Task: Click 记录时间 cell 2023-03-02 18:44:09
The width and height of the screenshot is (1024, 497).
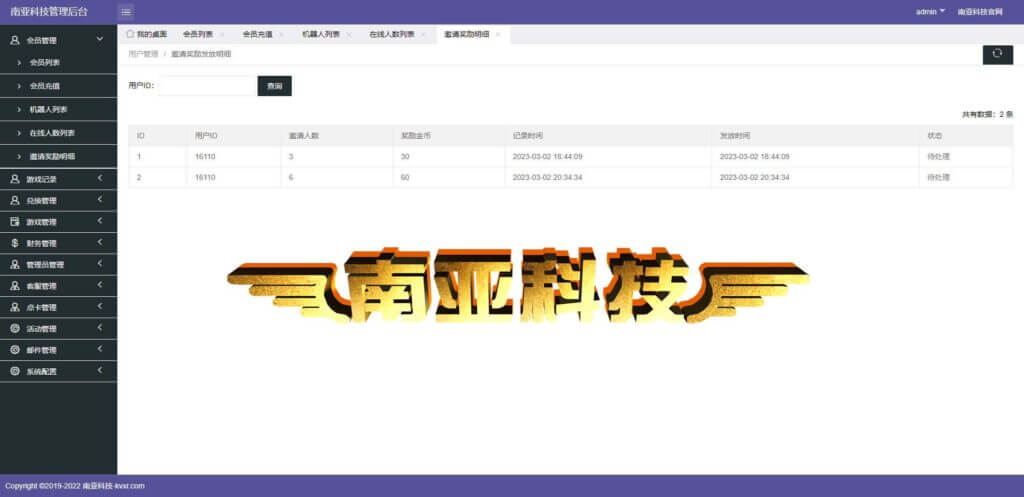Action: 547,157
